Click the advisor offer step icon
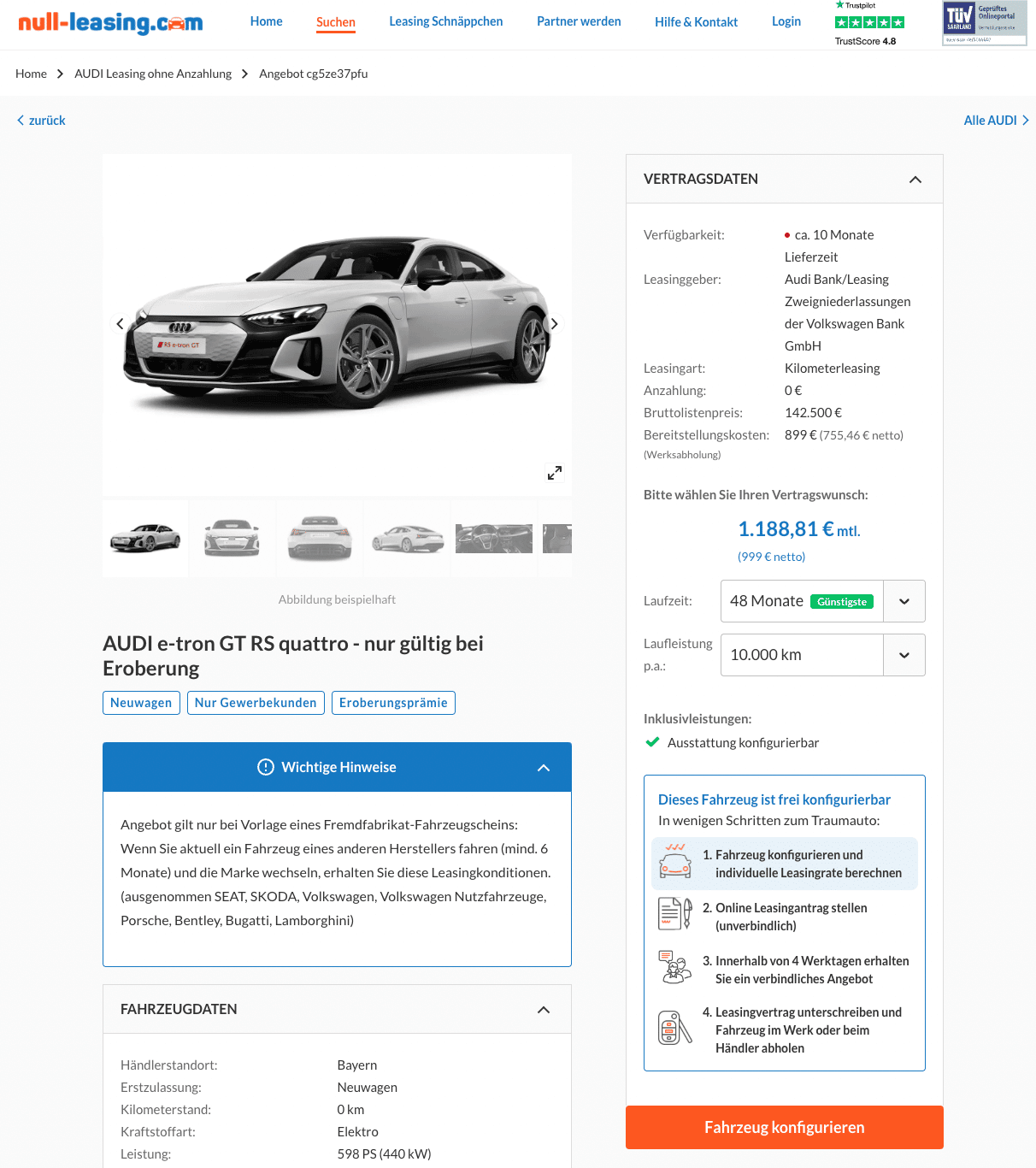1036x1168 pixels. pos(675,967)
